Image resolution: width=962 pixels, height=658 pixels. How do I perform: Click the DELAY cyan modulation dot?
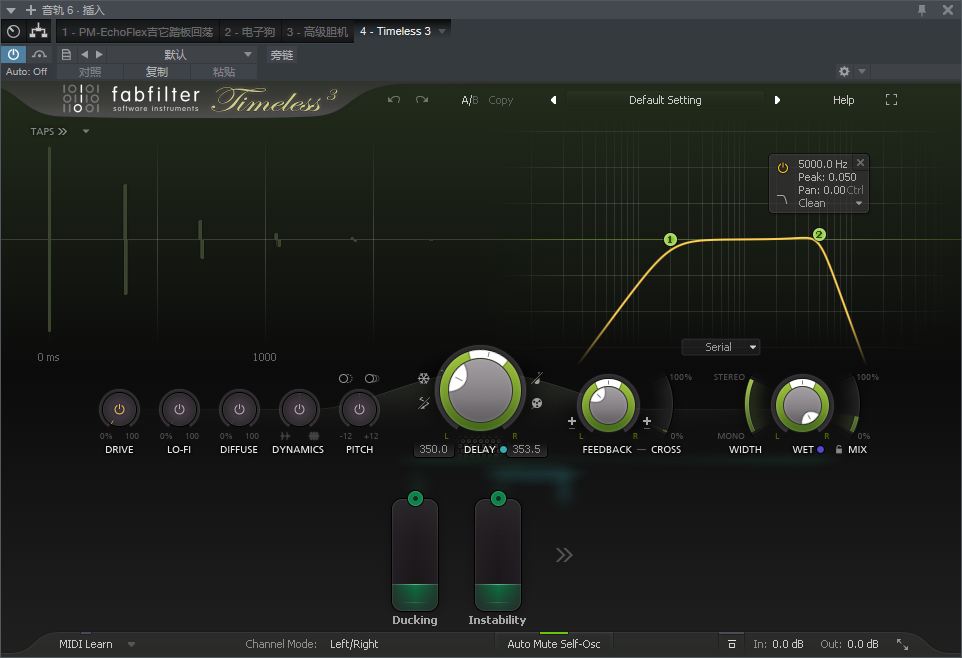click(503, 449)
